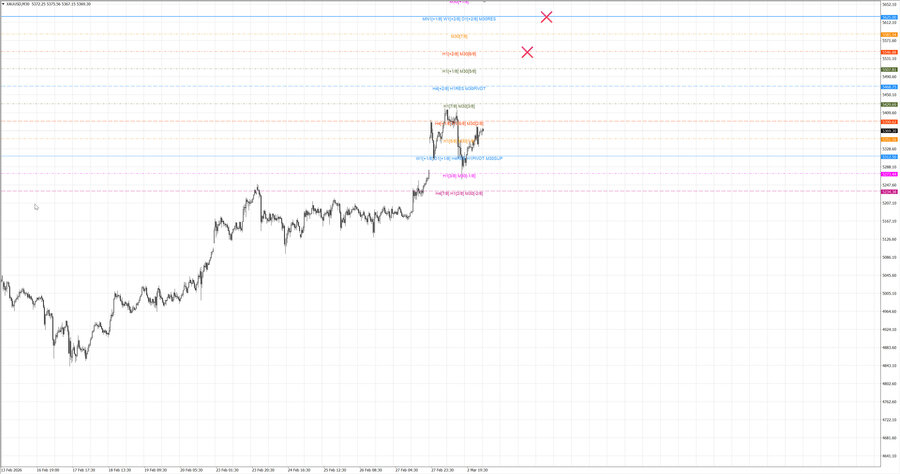
Task: Click the magenta price tag on price axis
Action: (887, 174)
